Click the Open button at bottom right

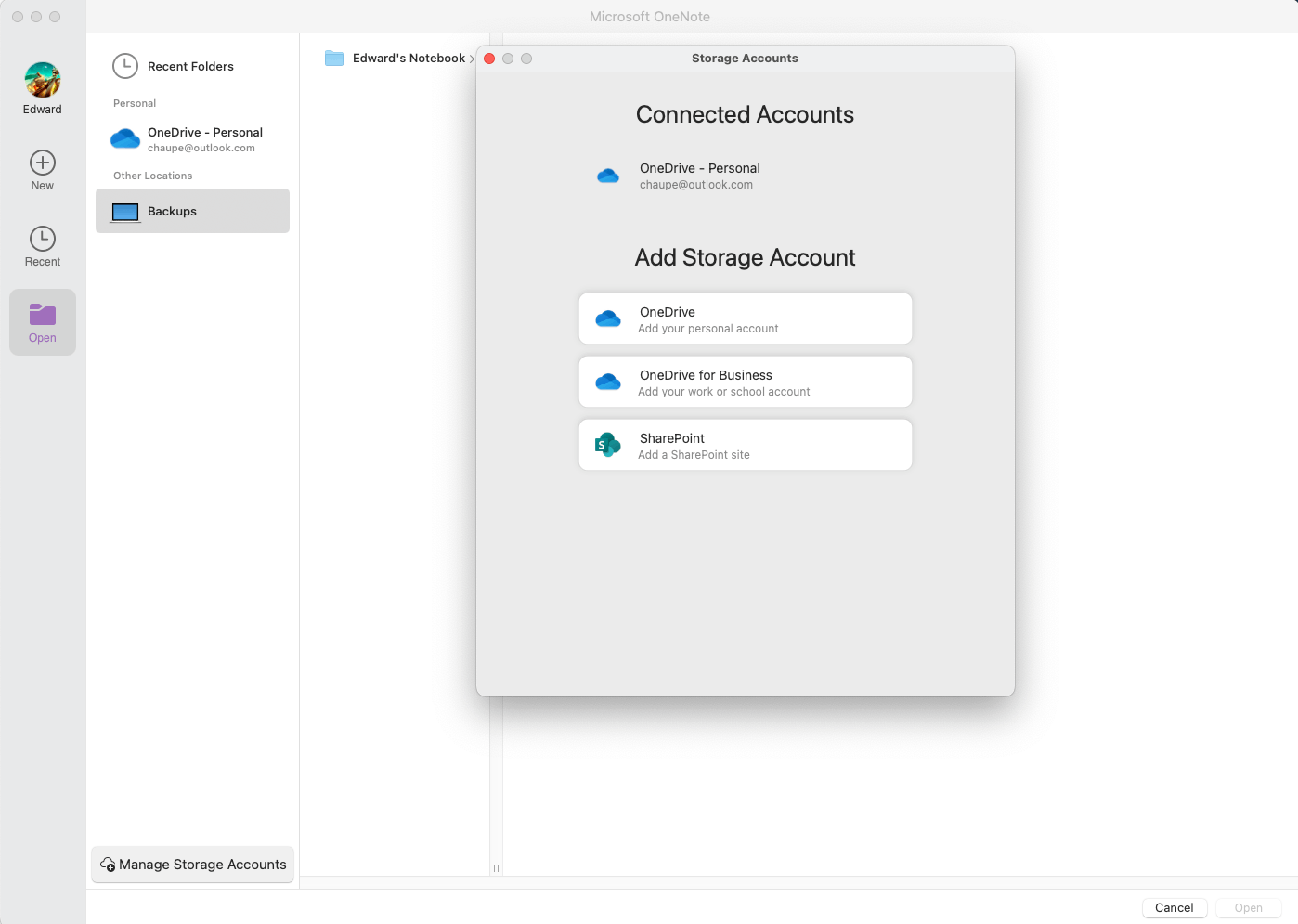(x=1249, y=908)
